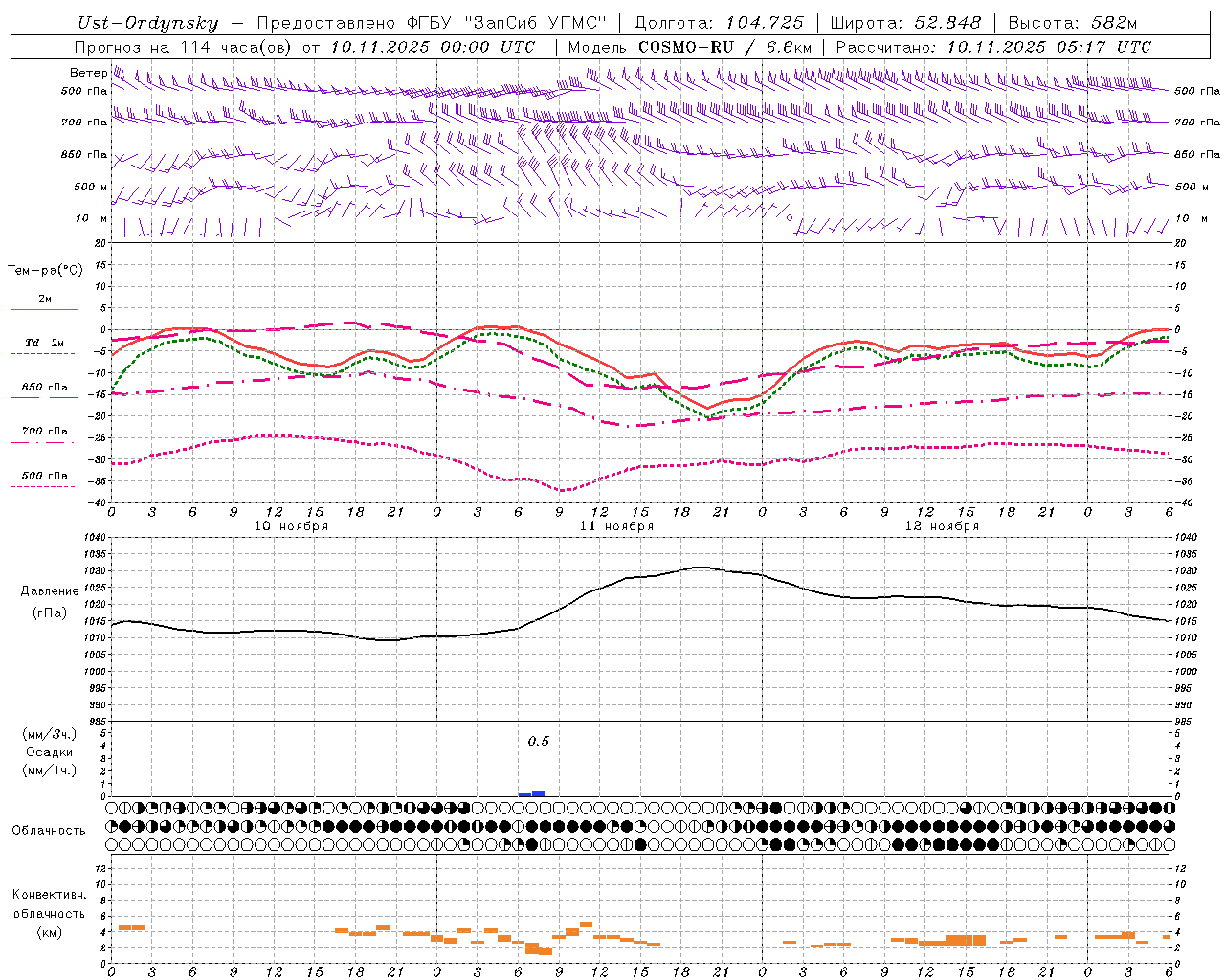Image resolution: width=1225 pixels, height=980 pixels.
Task: Click the 'Давление' pressure panel label
Action: pos(50,591)
